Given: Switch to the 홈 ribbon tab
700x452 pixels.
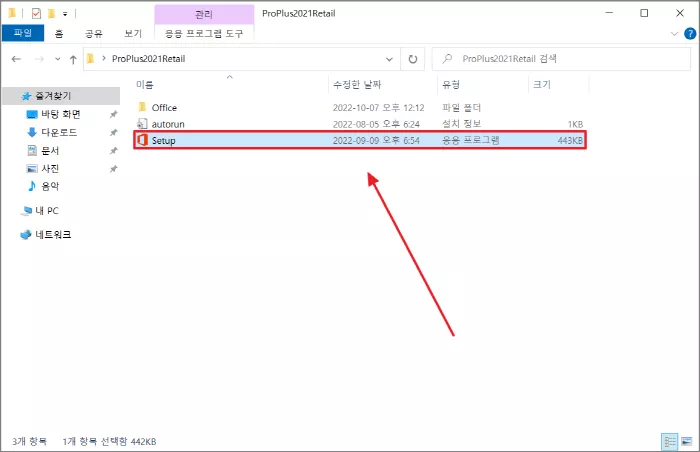Looking at the screenshot, I should 59,33.
